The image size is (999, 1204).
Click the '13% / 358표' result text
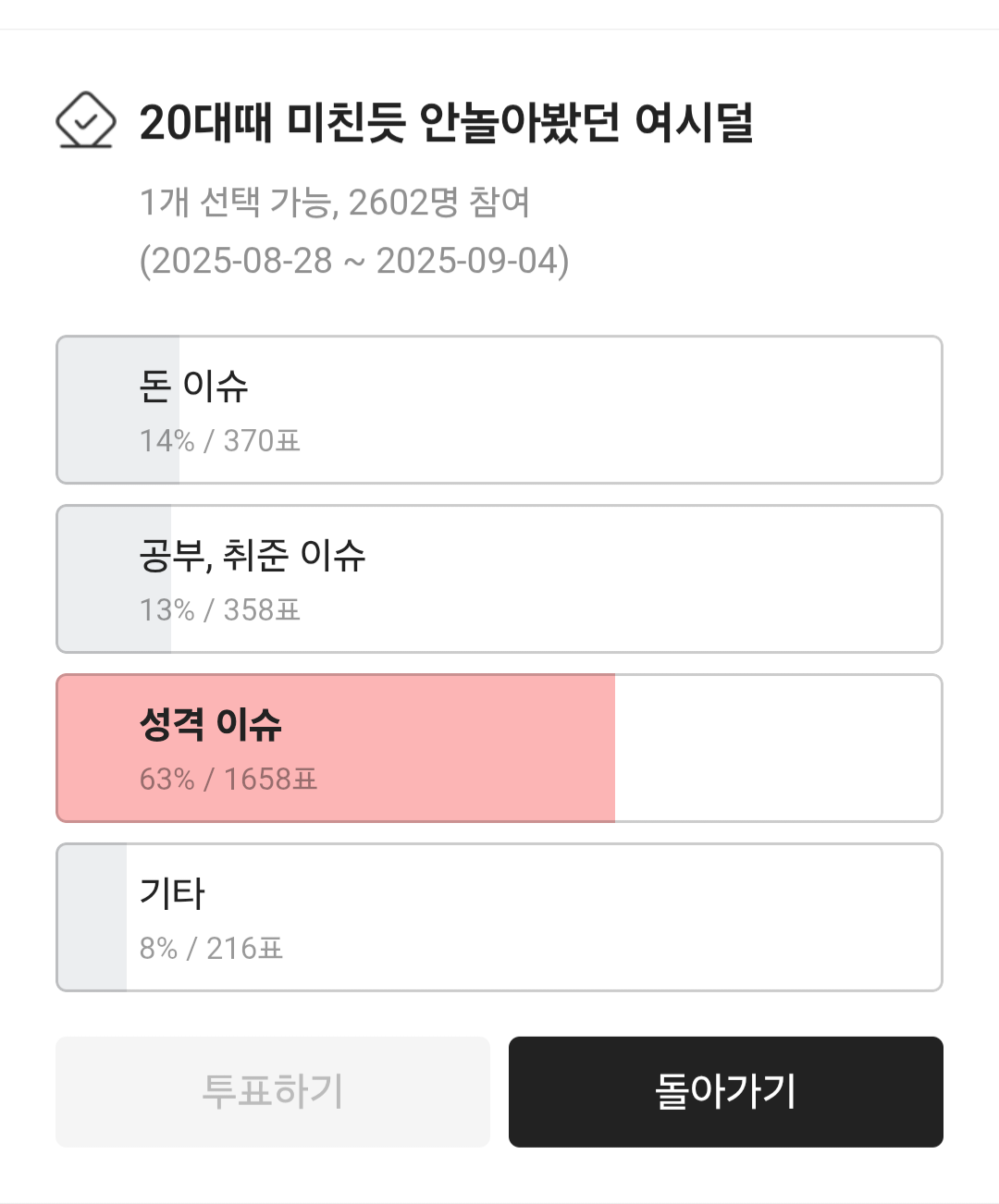pyautogui.click(x=220, y=610)
